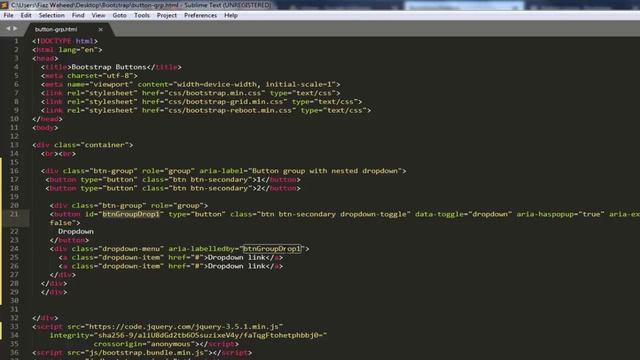
Task: Open the View menu
Action: coord(98,16)
